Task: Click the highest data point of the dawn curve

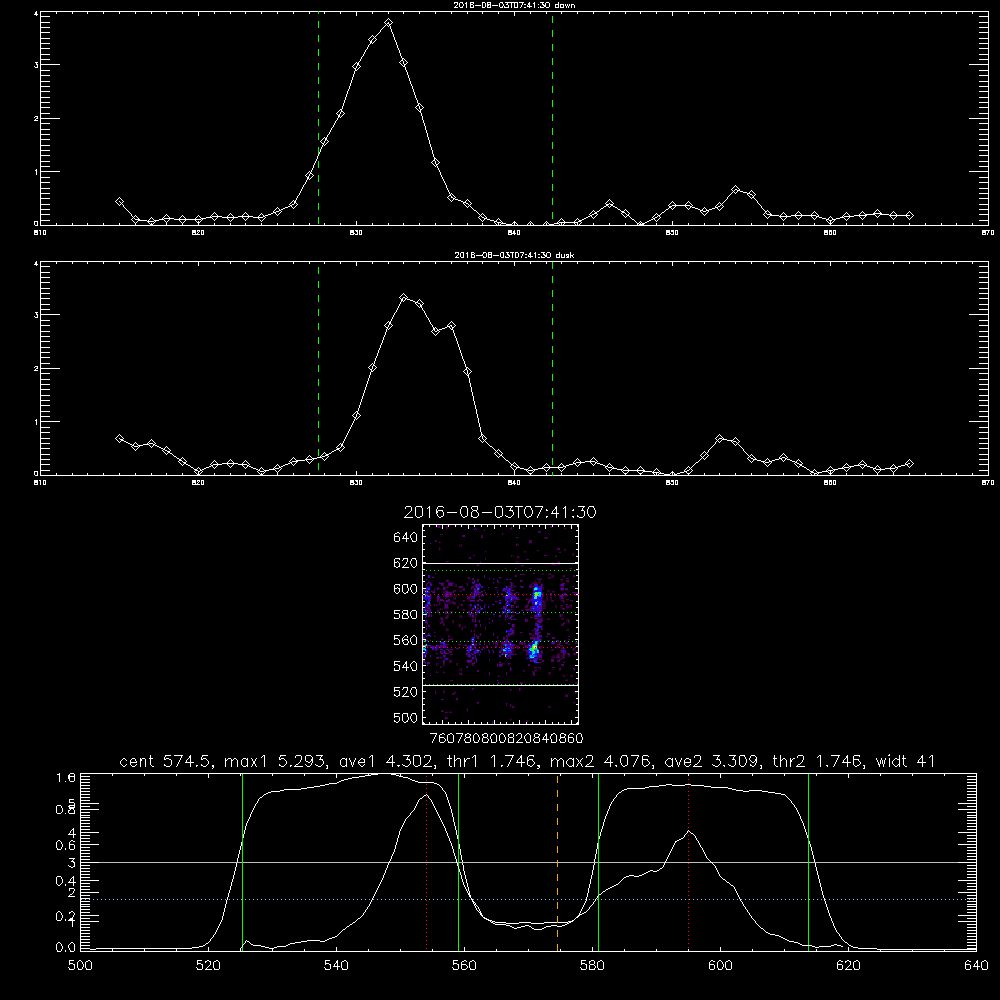Action: point(388,23)
